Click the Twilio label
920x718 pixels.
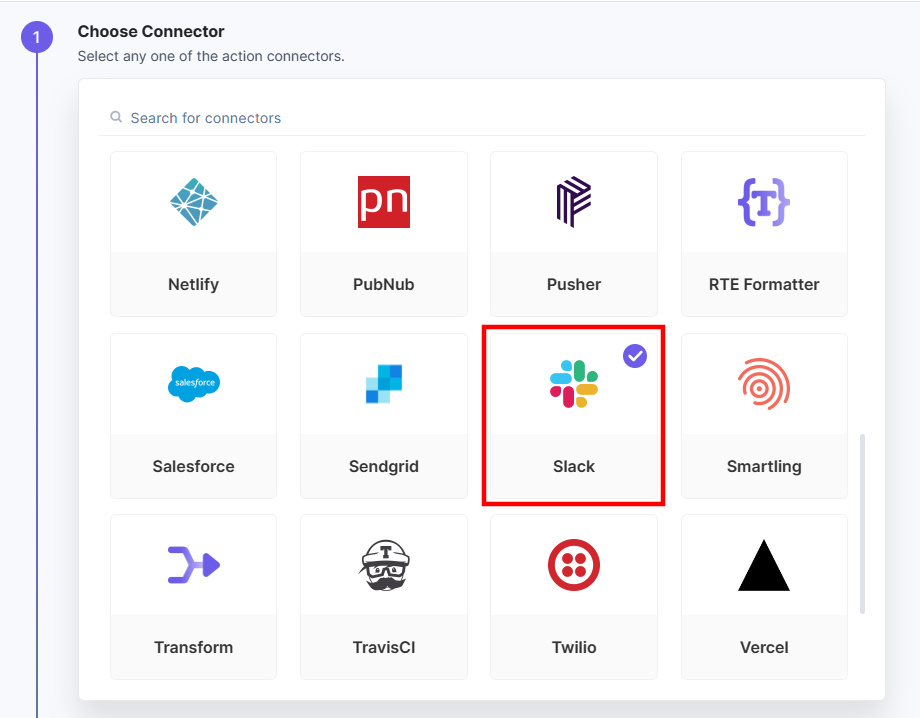tap(574, 648)
